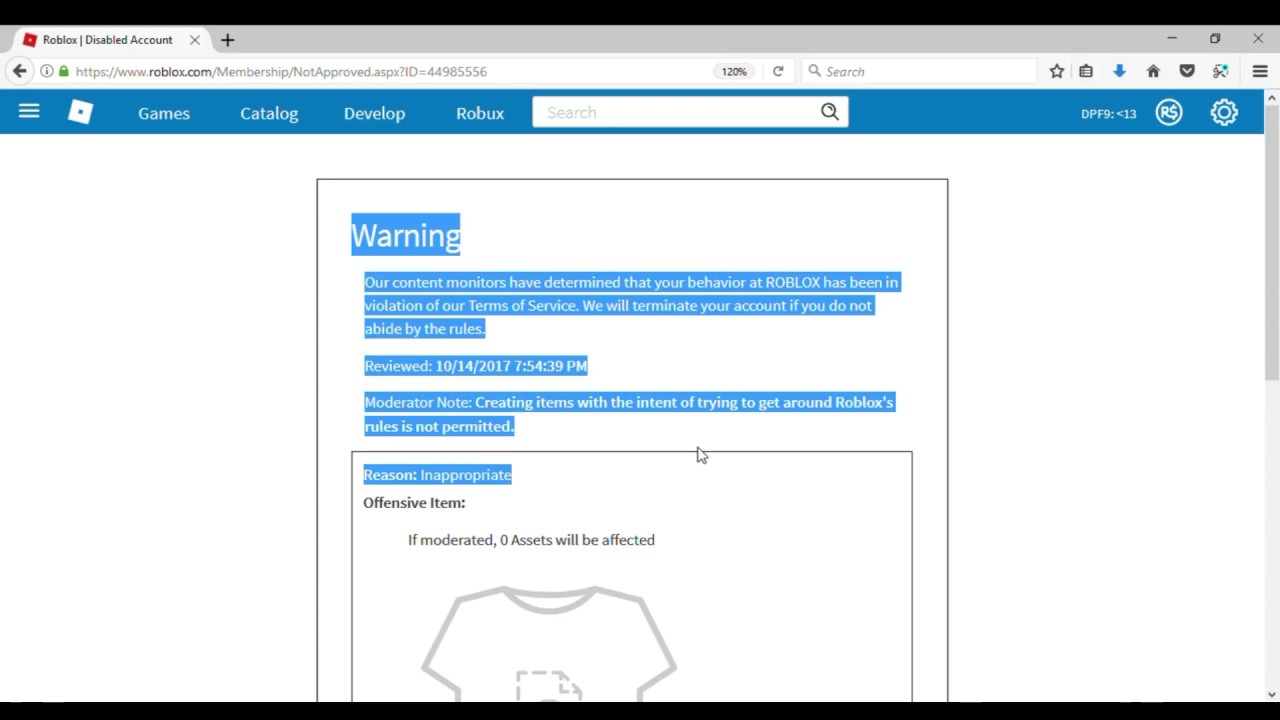The image size is (1280, 720).
Task: Click the extension icon beside Pocket
Action: click(x=1220, y=71)
